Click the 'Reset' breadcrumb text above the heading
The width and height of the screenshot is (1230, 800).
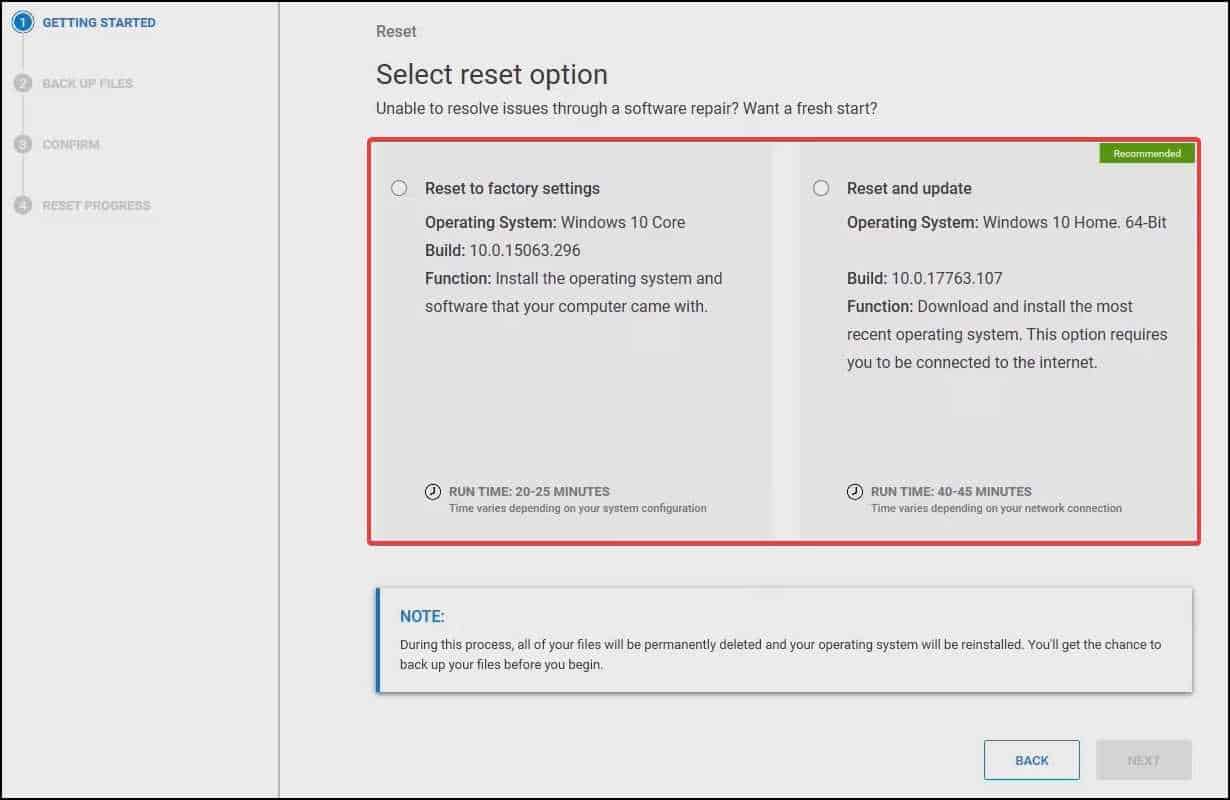point(396,31)
